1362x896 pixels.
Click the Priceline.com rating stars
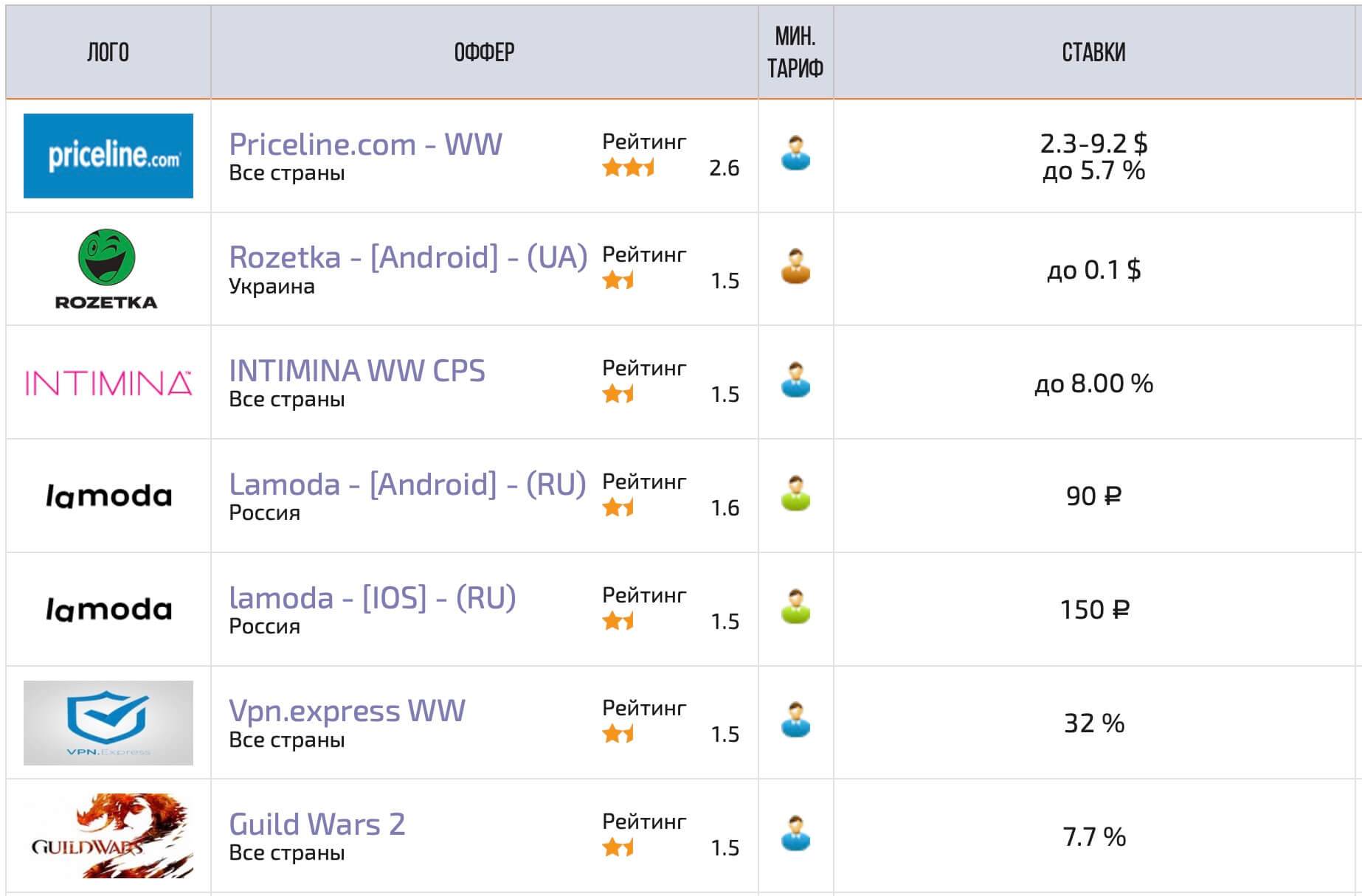(628, 168)
